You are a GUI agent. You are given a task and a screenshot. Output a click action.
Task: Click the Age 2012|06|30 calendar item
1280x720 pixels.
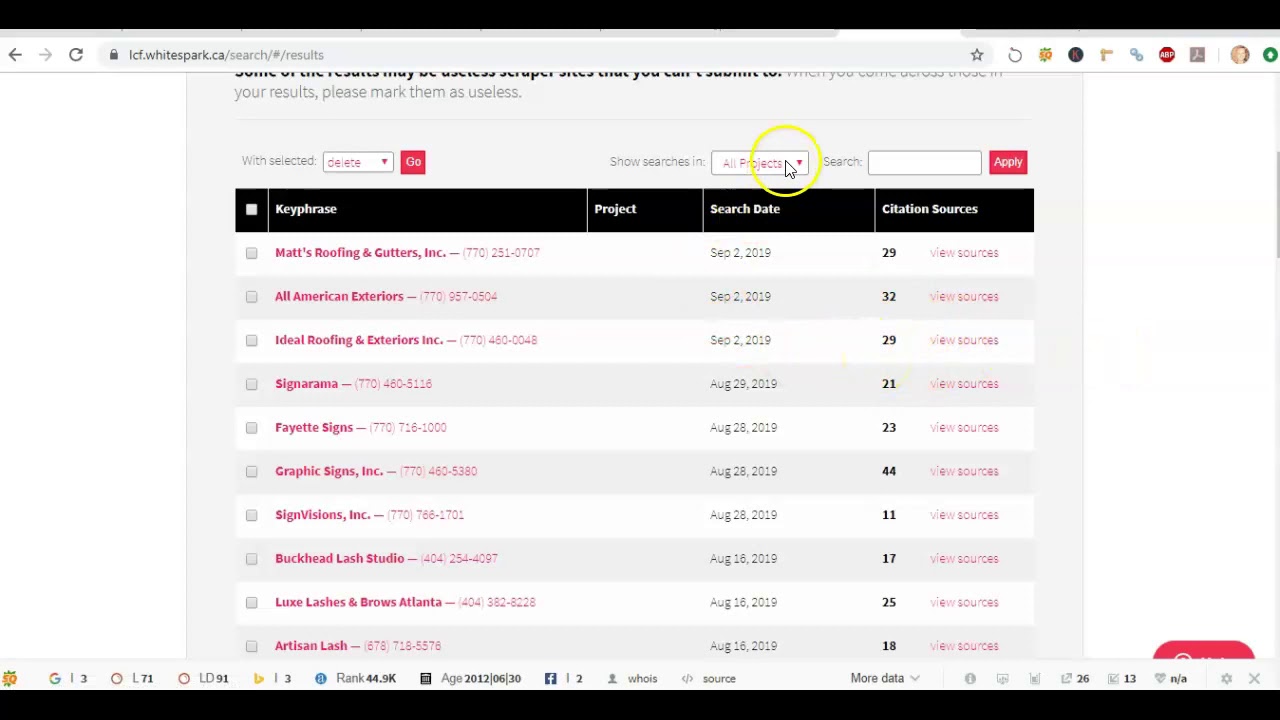tap(470, 678)
